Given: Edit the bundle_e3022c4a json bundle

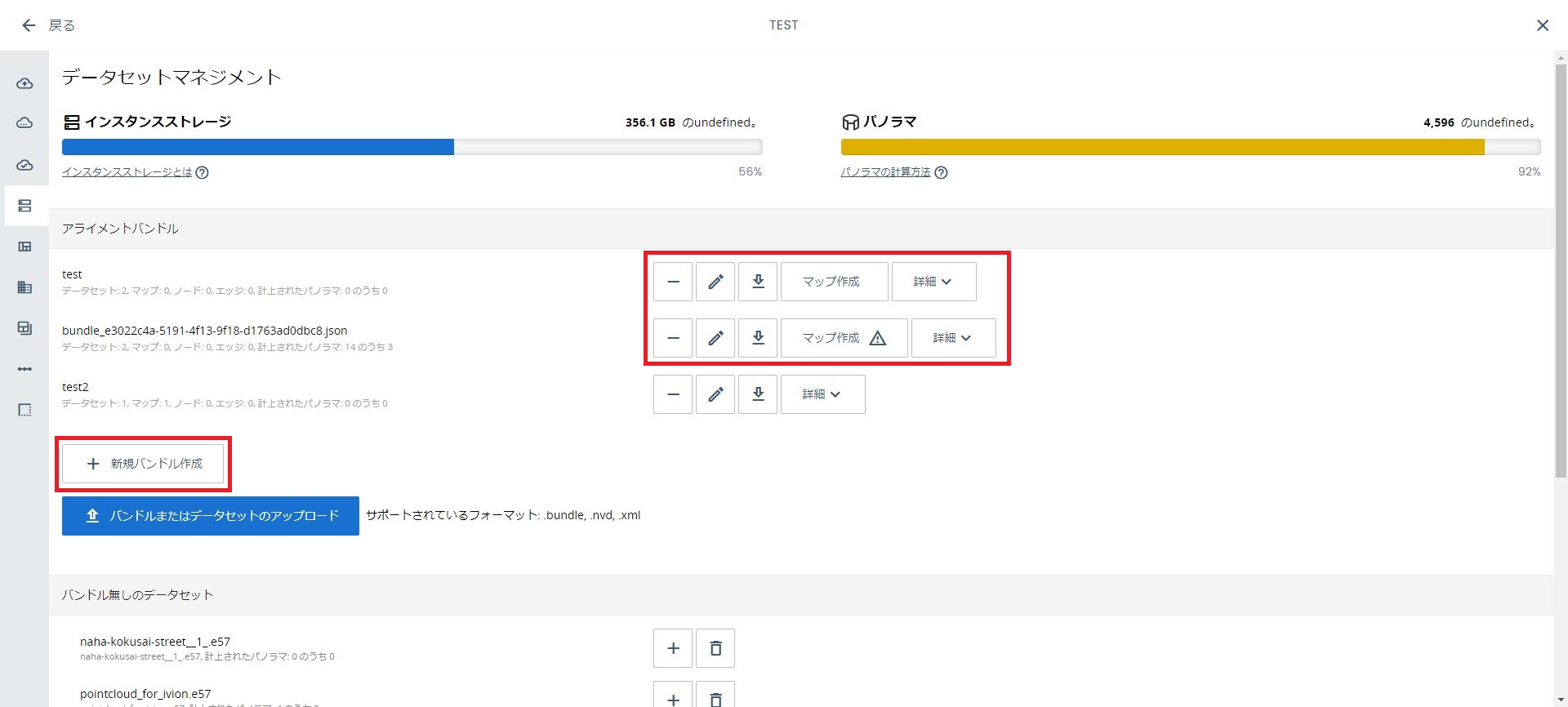Looking at the screenshot, I should (715, 338).
